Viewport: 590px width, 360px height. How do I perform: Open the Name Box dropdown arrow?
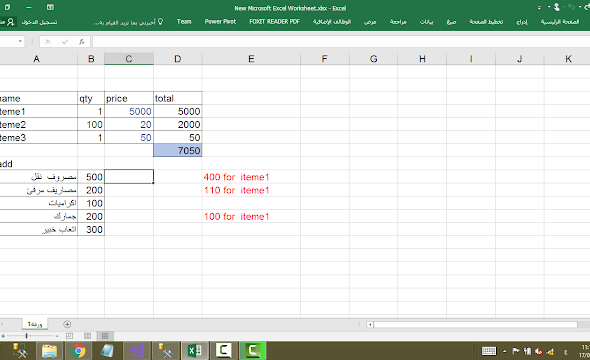click(20, 41)
